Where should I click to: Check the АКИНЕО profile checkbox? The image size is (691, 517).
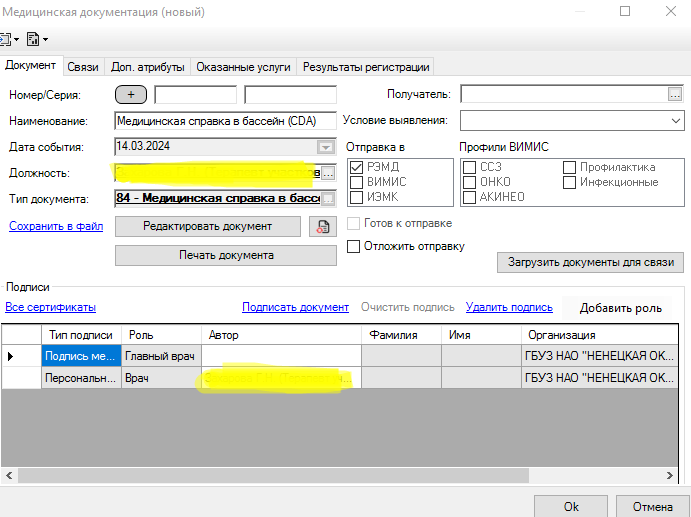(469, 197)
